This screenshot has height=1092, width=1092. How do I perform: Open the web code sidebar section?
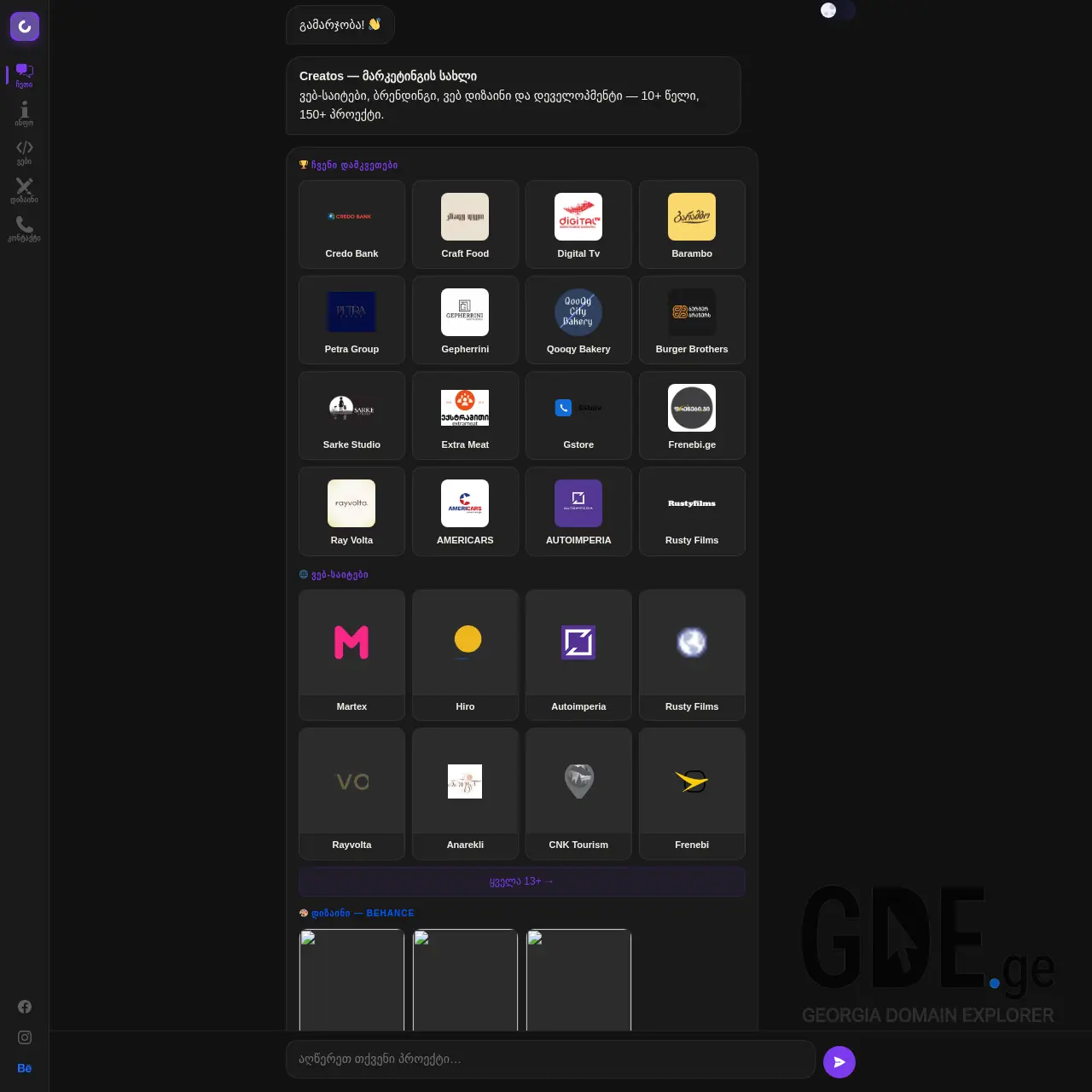[x=25, y=152]
